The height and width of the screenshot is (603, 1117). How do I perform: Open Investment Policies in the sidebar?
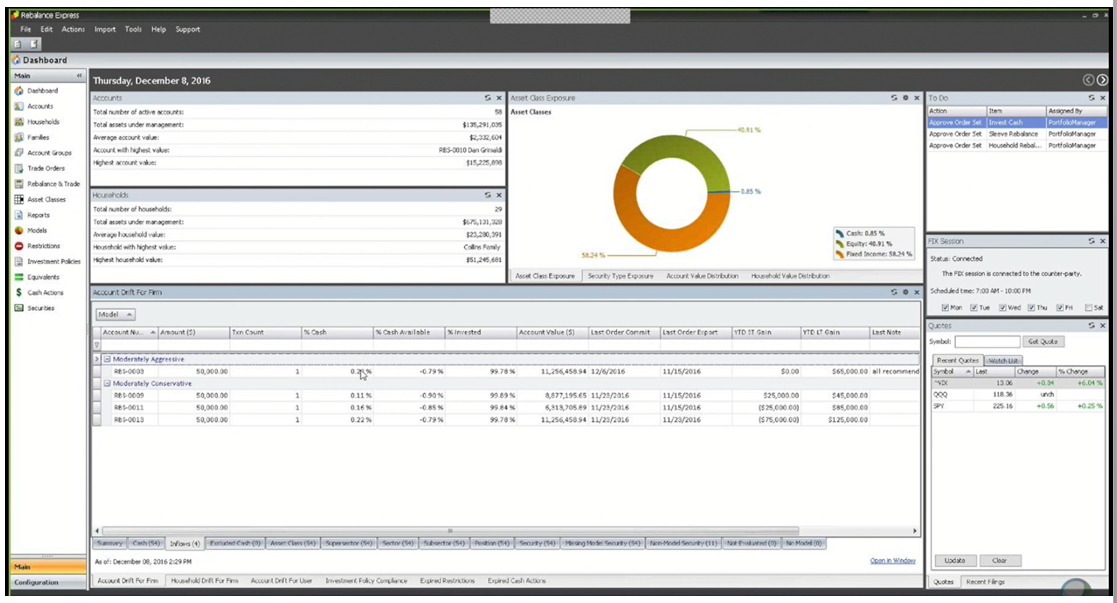[x=53, y=262]
